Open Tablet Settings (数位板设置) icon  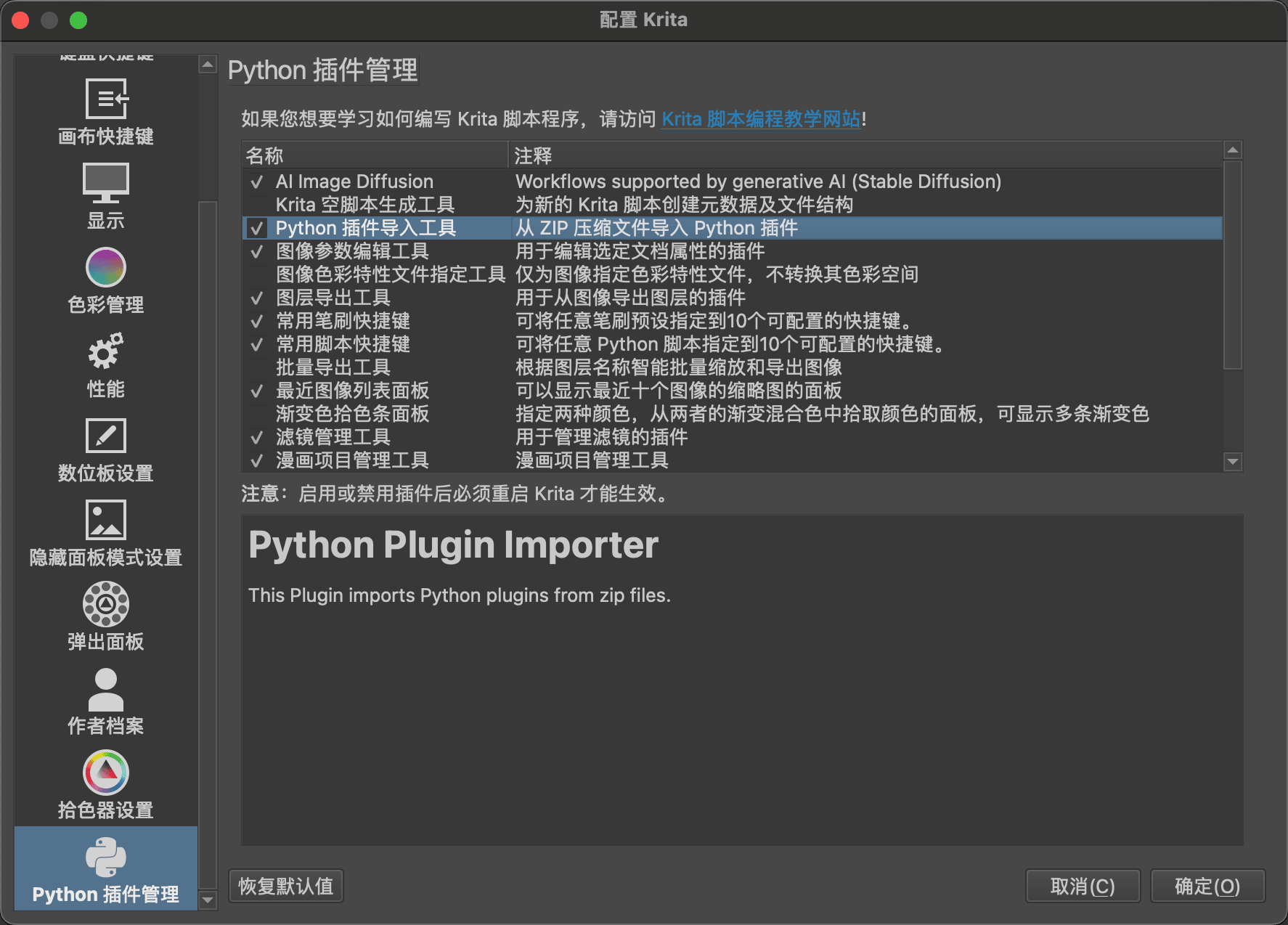(106, 436)
